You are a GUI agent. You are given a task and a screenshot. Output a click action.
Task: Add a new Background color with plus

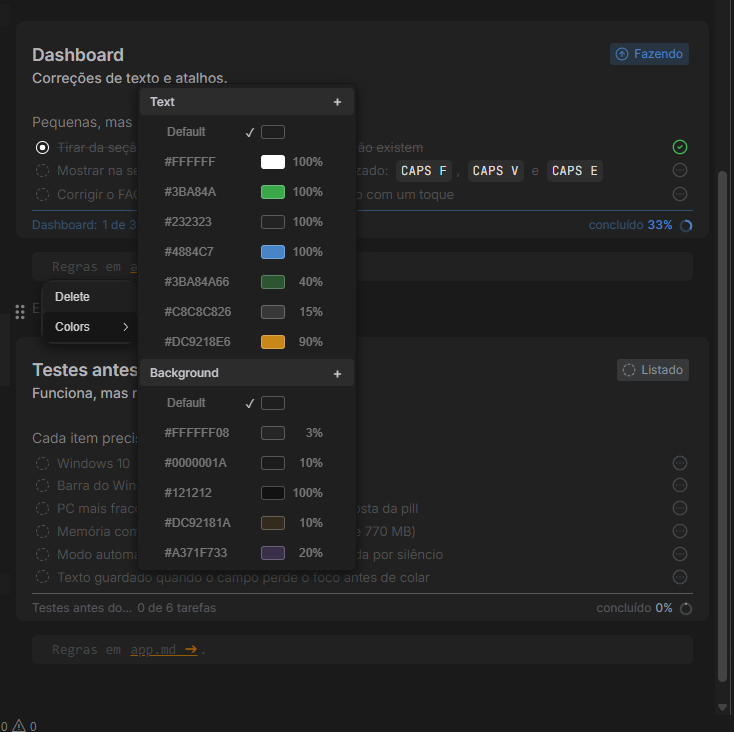coord(337,373)
